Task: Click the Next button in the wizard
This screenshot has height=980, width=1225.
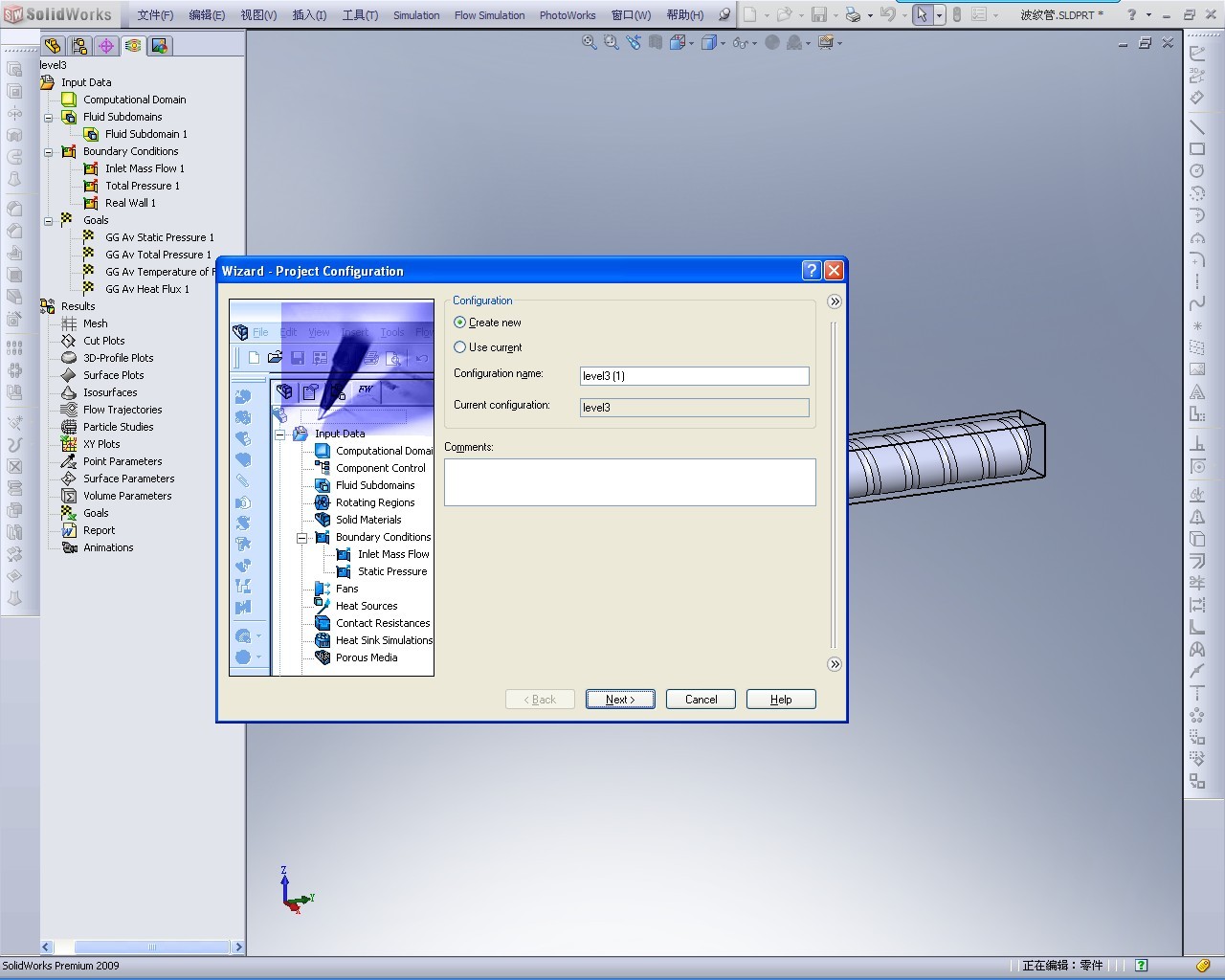Action: coord(620,700)
